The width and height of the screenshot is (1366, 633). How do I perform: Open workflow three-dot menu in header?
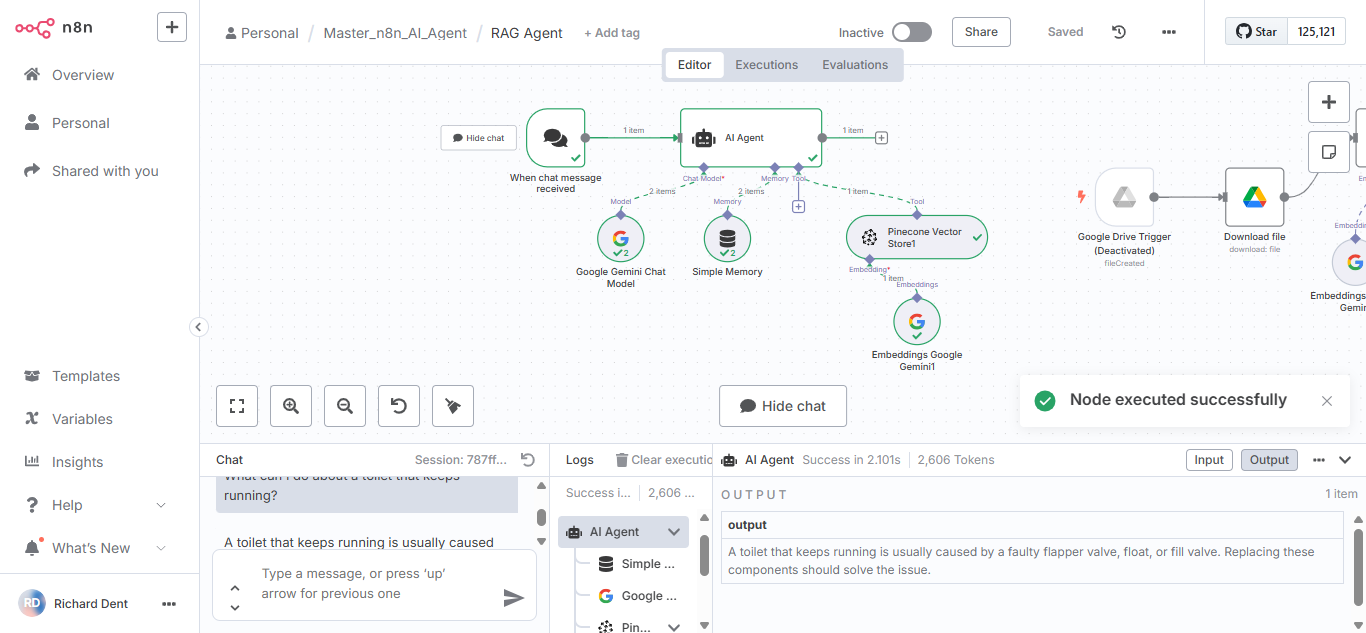click(1169, 32)
